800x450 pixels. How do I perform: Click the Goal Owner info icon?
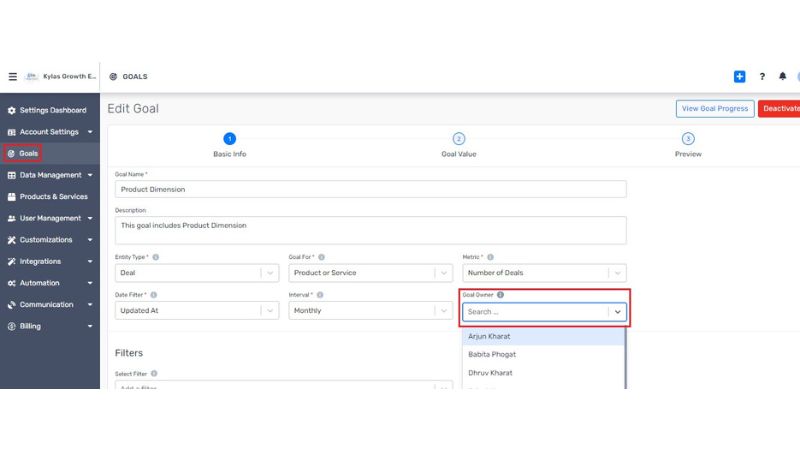pos(500,295)
